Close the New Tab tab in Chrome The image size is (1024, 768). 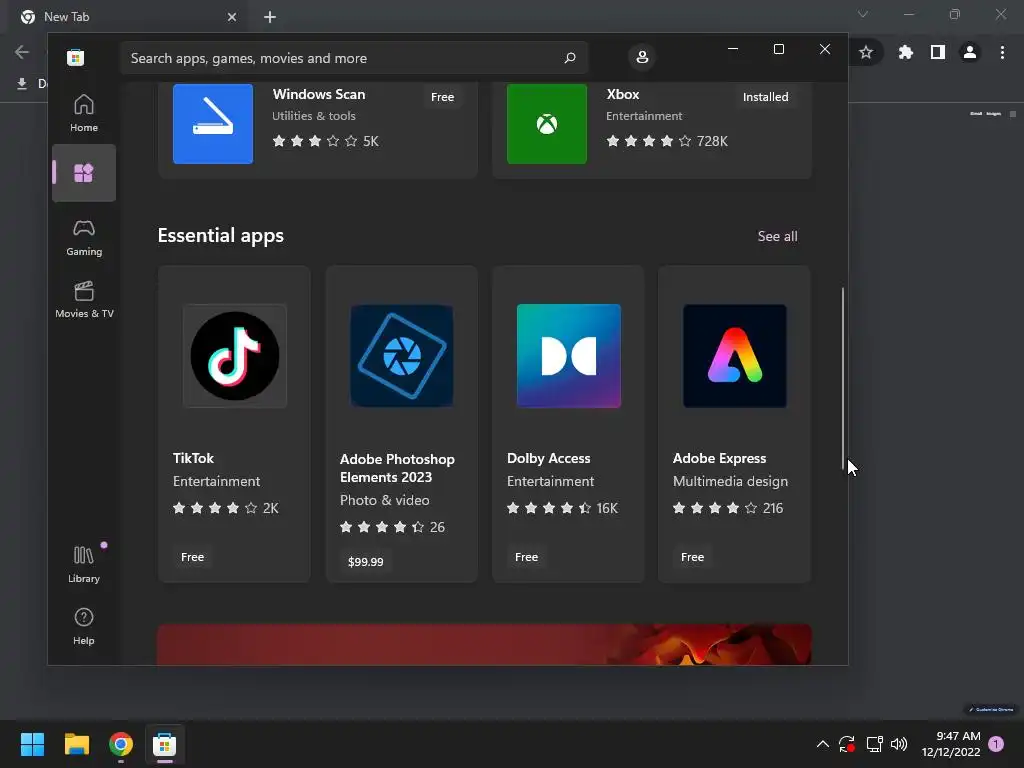[x=232, y=17]
